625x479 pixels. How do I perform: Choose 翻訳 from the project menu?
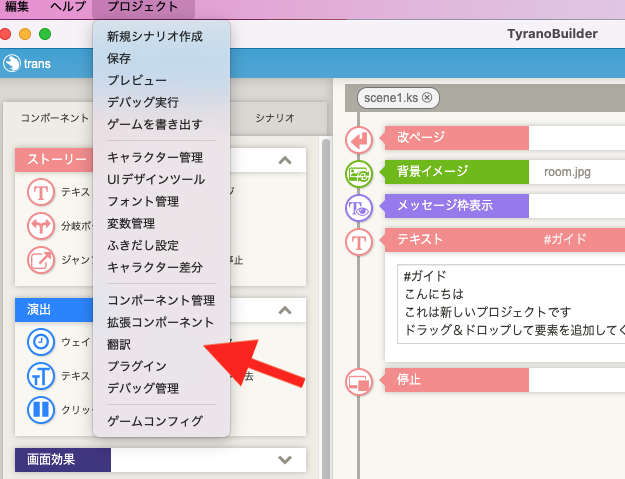coord(119,344)
